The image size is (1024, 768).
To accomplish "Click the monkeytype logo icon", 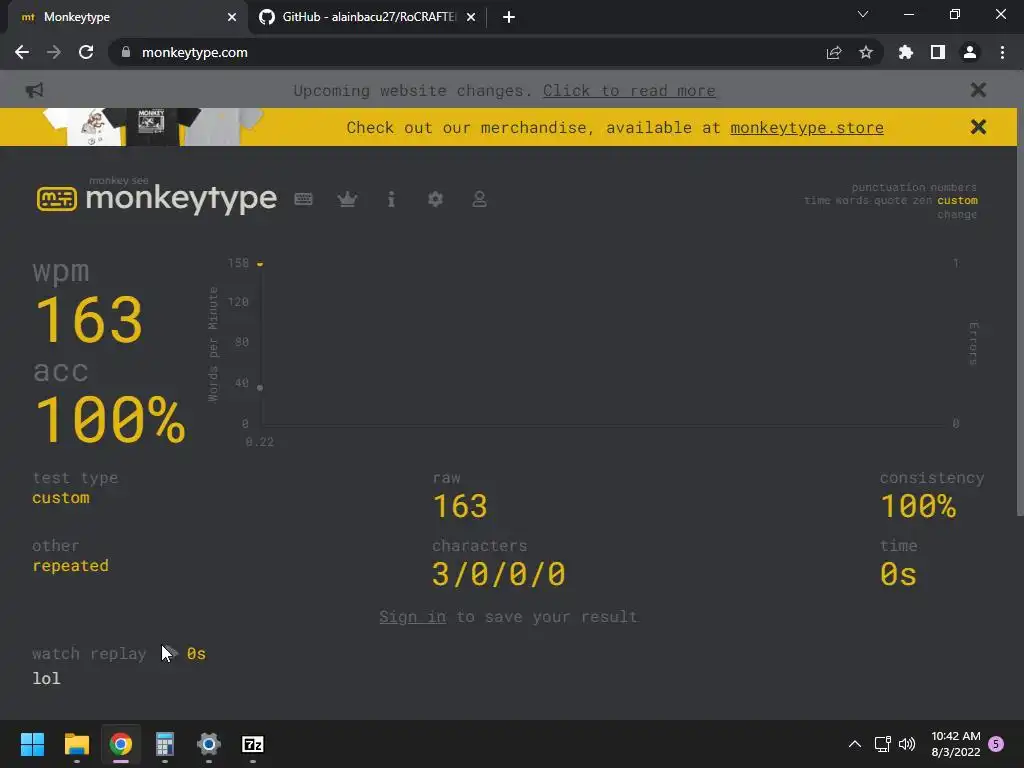I will [x=57, y=199].
